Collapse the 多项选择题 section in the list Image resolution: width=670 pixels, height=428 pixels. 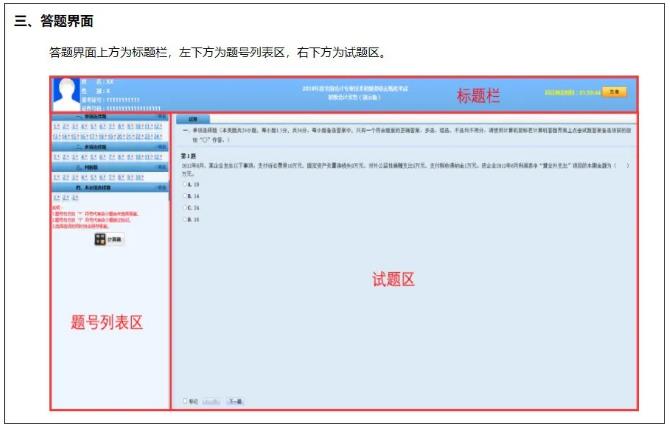click(x=163, y=146)
